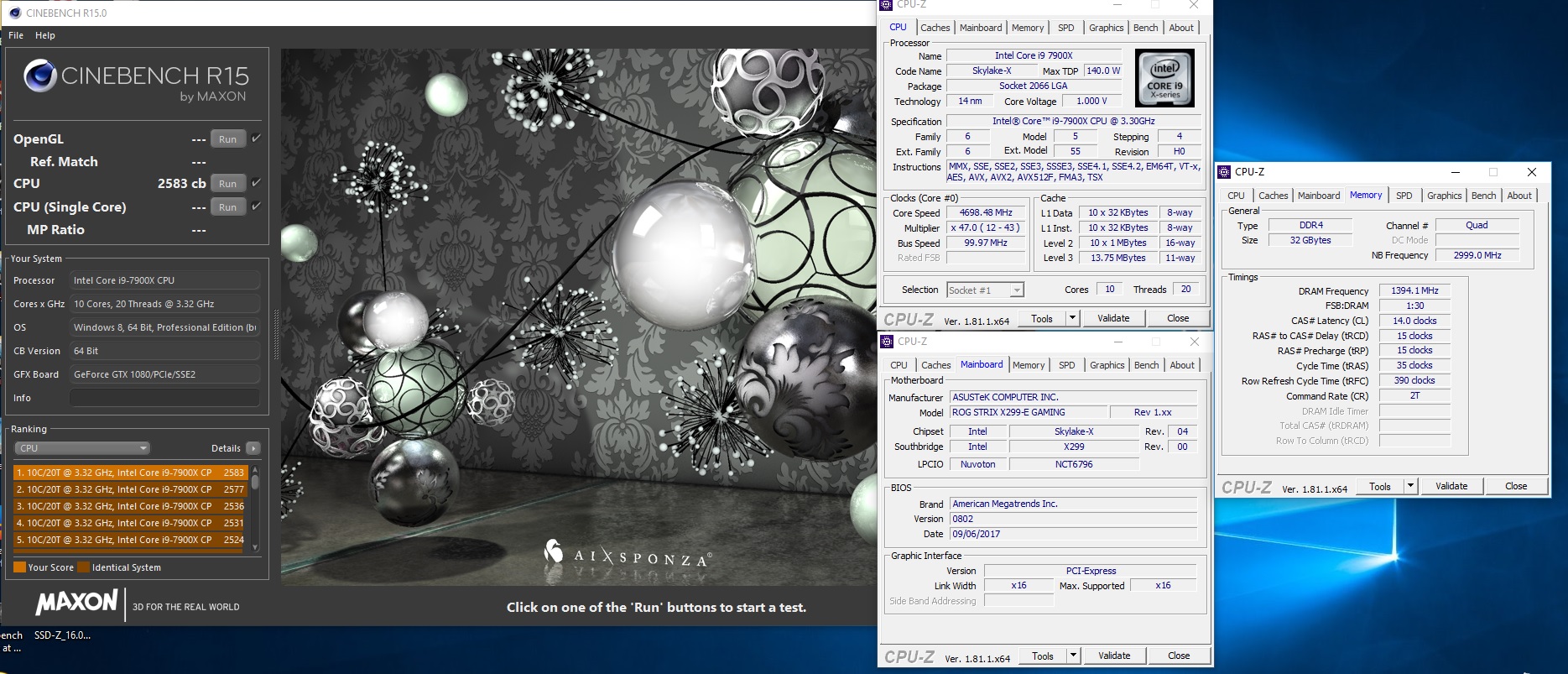Click the Cinebench R15 sphere logo
This screenshot has height=674, width=1568.
pos(39,76)
